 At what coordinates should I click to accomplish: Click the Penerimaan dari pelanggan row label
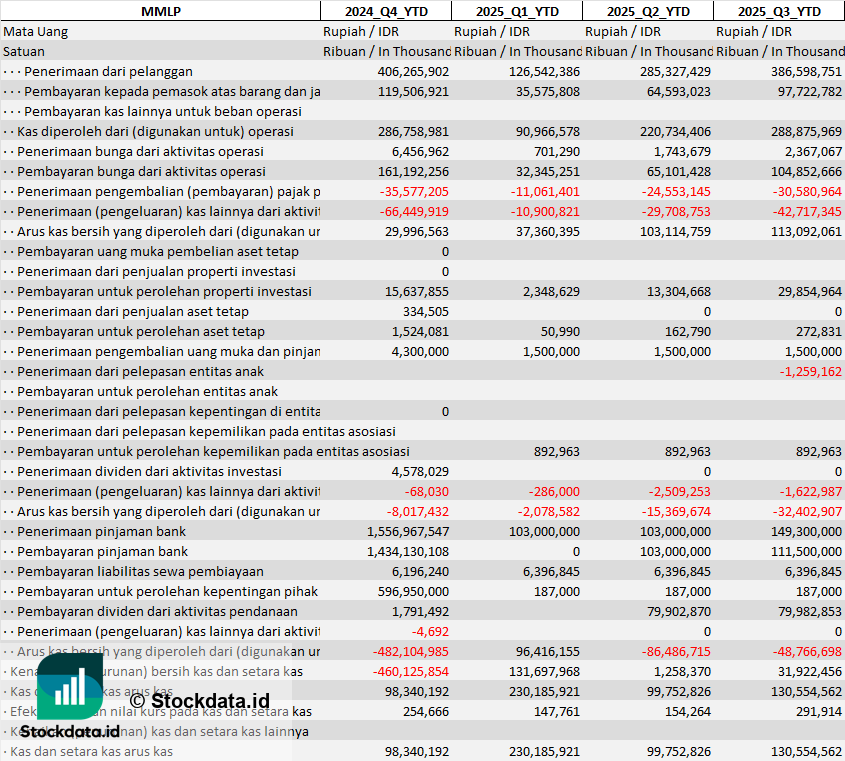[x=108, y=71]
